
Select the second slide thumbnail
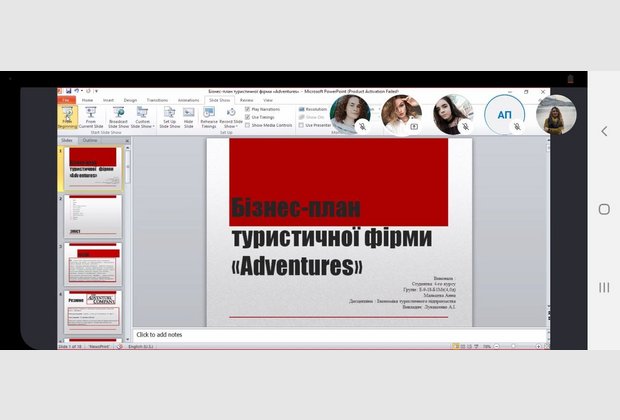(x=93, y=215)
